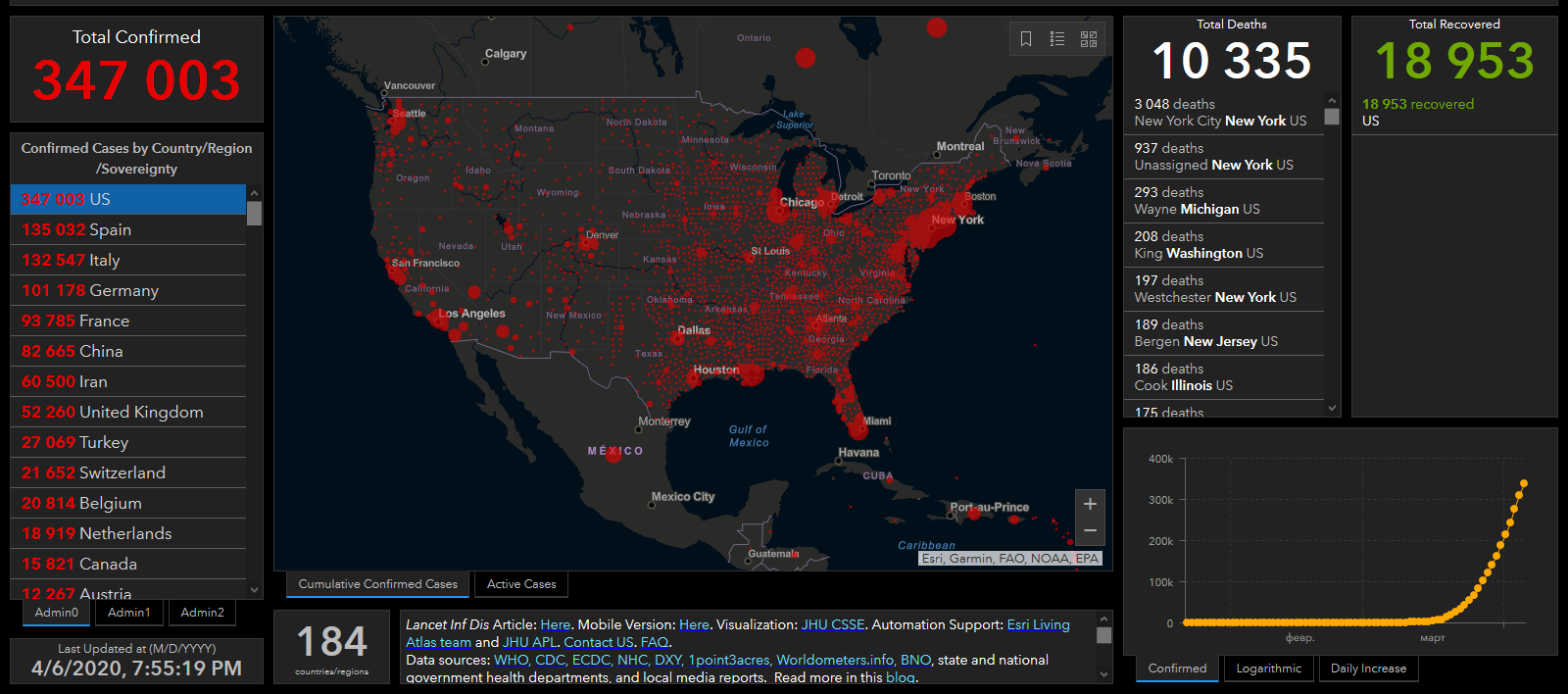Click the country list scrollbar thumb
Screen dimensions: 1568x694
(x=255, y=214)
